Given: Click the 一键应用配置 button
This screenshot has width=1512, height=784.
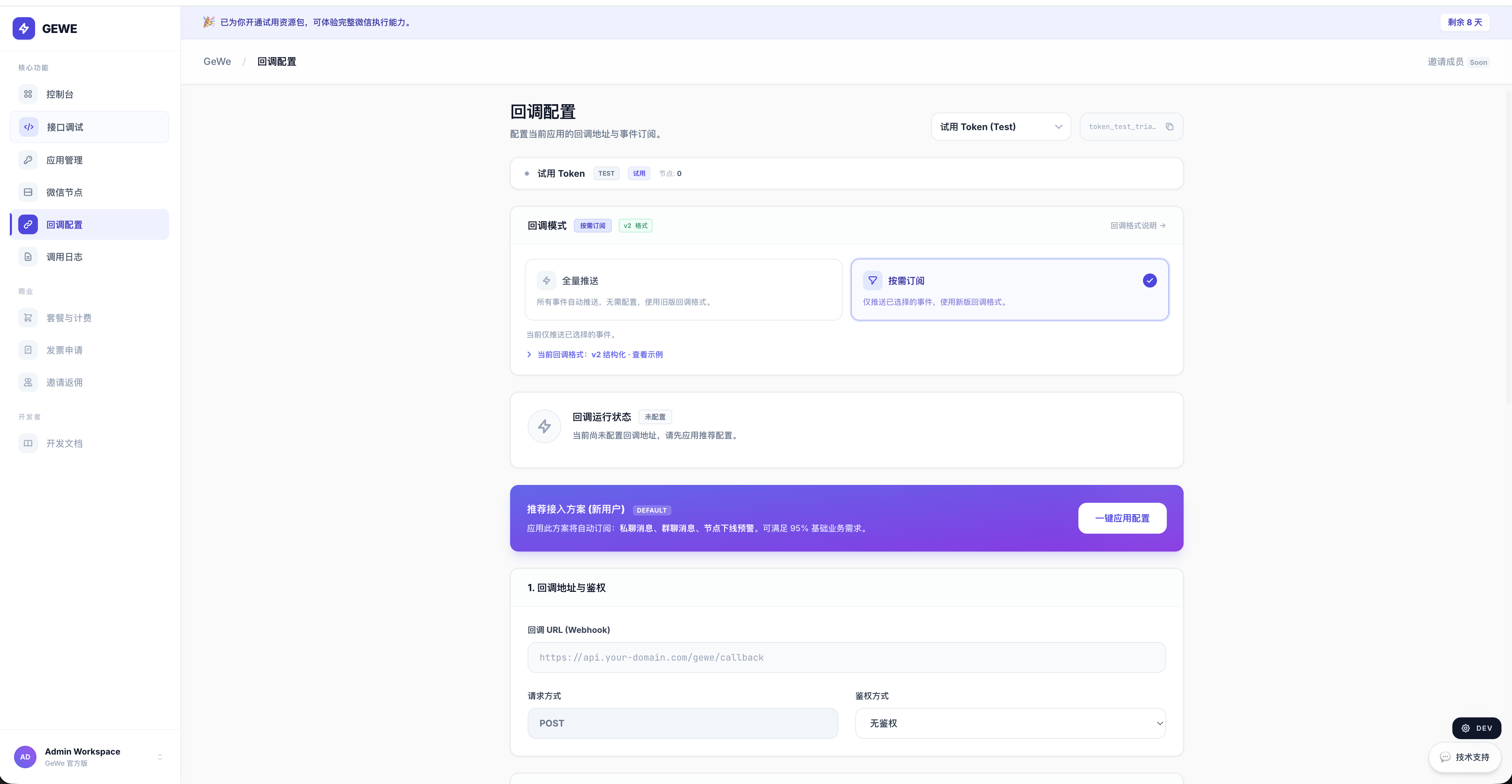Looking at the screenshot, I should [1122, 518].
